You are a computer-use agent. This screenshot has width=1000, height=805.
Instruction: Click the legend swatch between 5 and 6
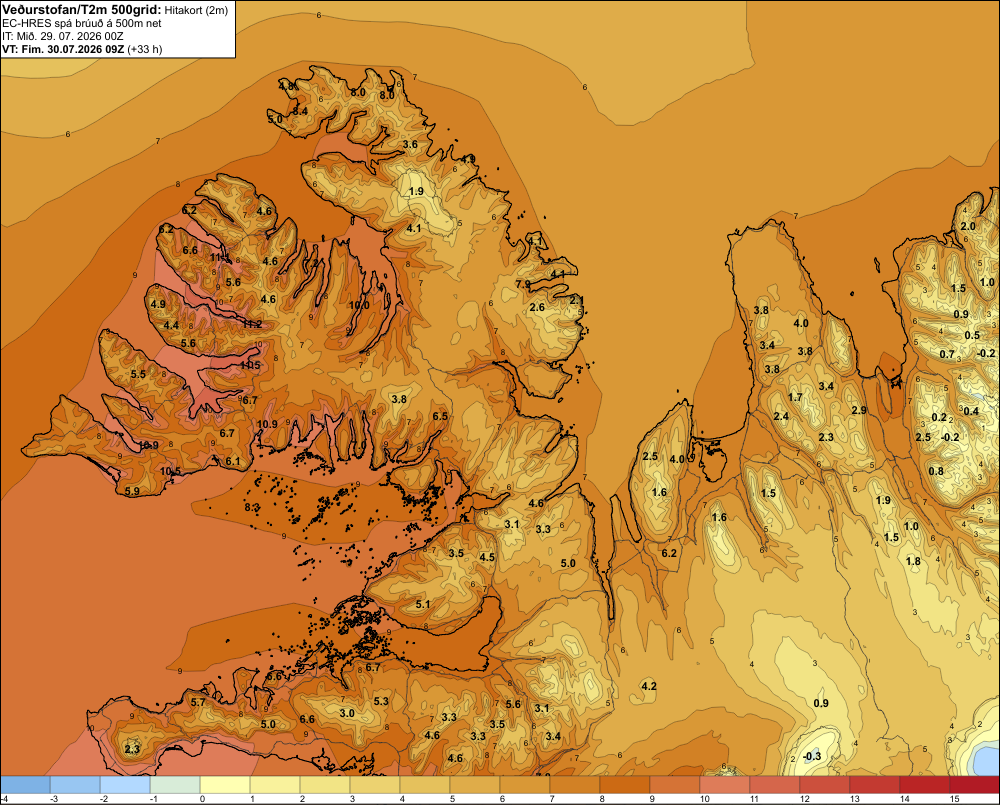475,784
